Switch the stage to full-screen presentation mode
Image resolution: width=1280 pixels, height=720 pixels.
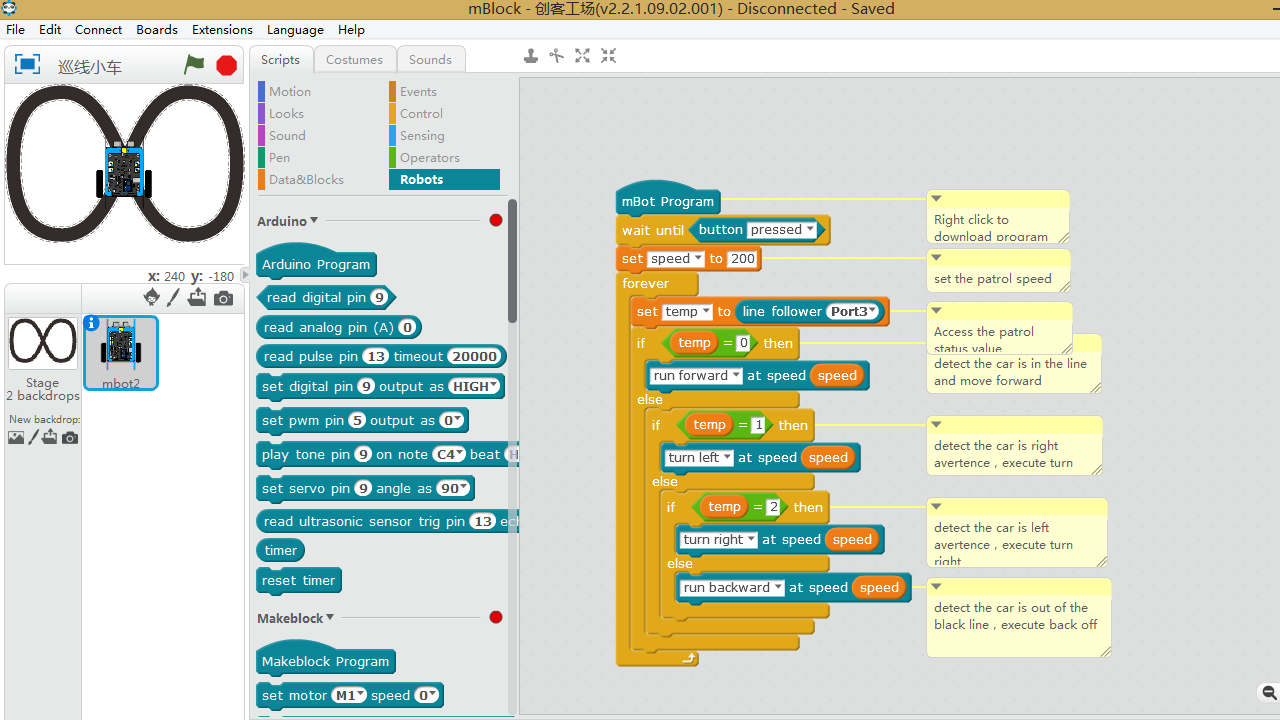coord(27,65)
